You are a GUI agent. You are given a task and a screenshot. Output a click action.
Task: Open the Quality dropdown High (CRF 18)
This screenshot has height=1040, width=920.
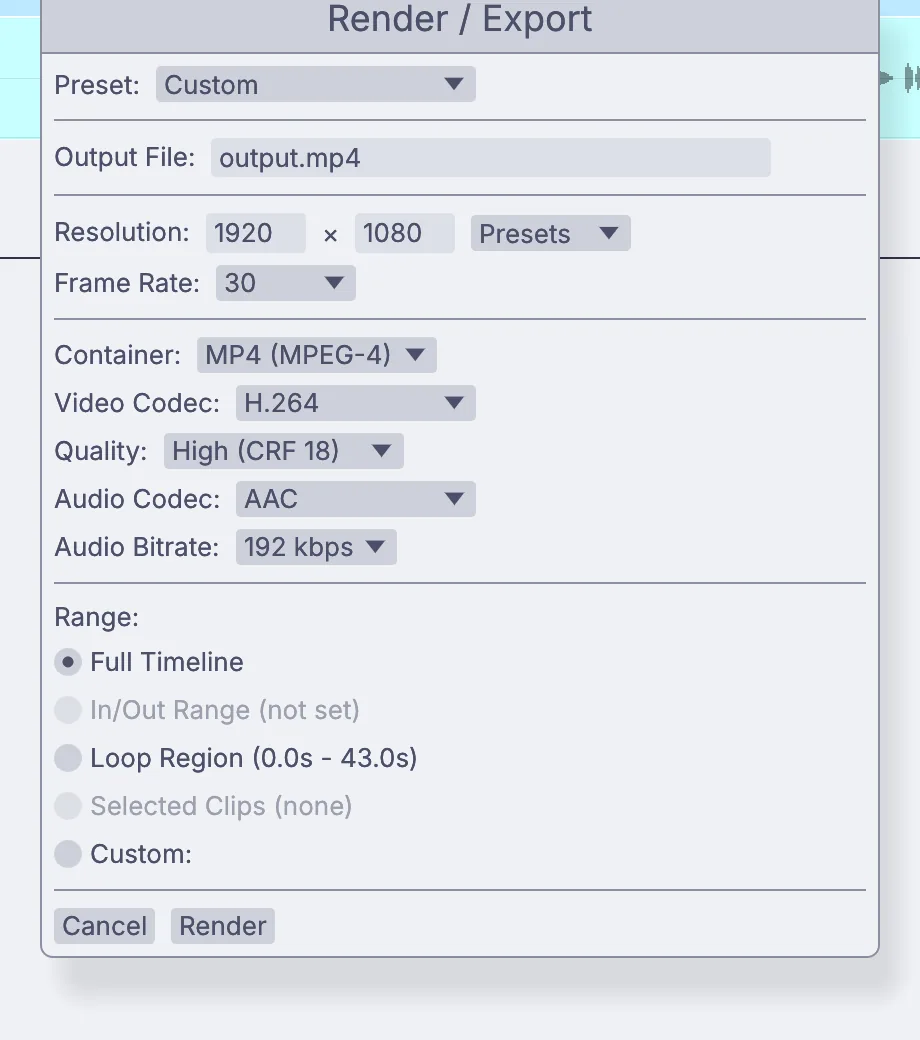[x=284, y=451]
